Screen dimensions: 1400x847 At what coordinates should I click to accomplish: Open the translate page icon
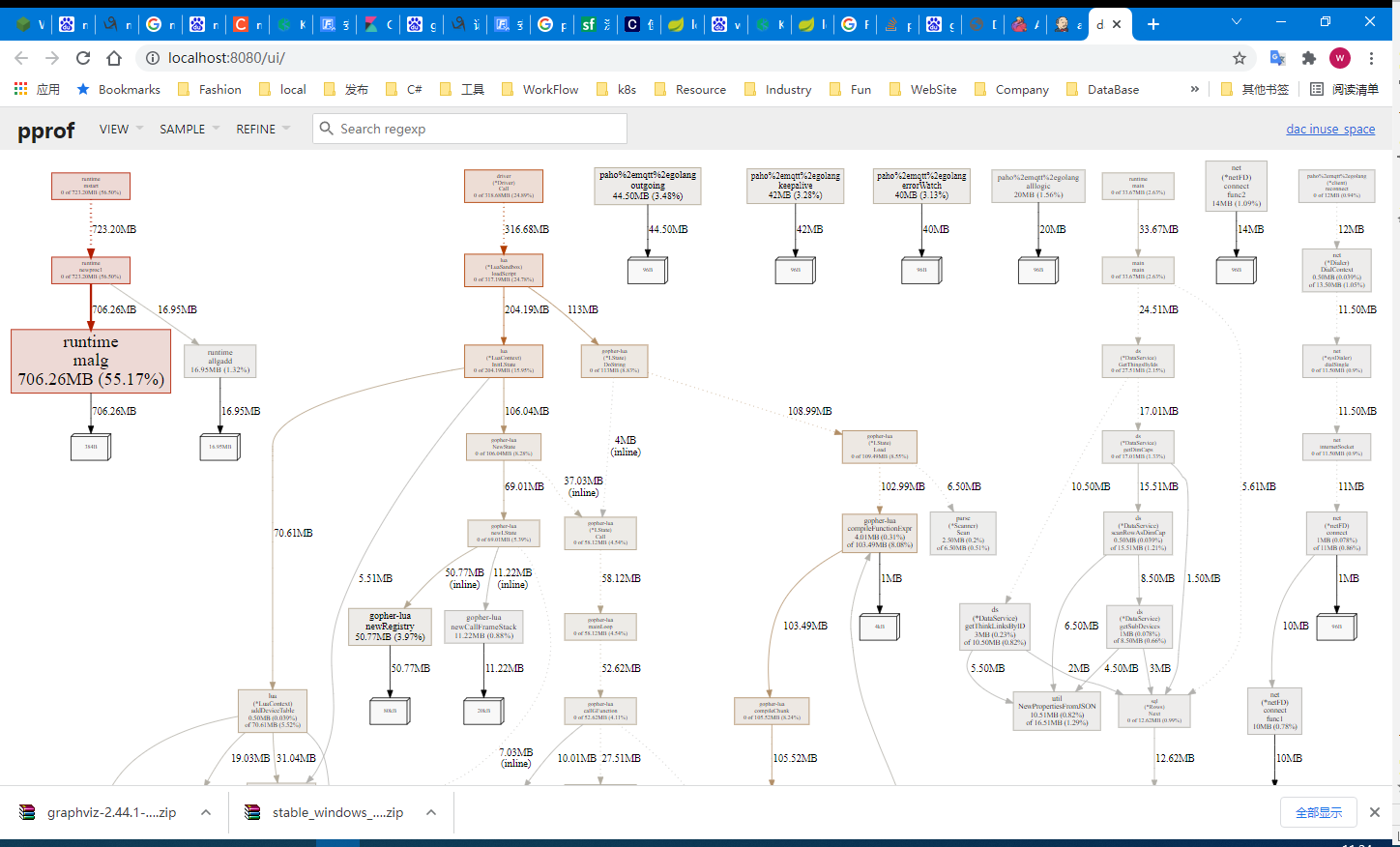pyautogui.click(x=1277, y=58)
